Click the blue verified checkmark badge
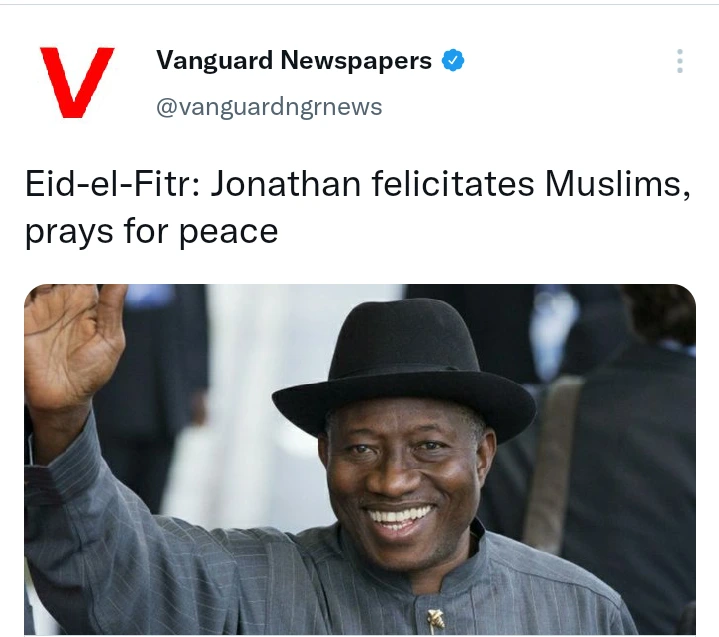The height and width of the screenshot is (637, 719). coord(453,61)
